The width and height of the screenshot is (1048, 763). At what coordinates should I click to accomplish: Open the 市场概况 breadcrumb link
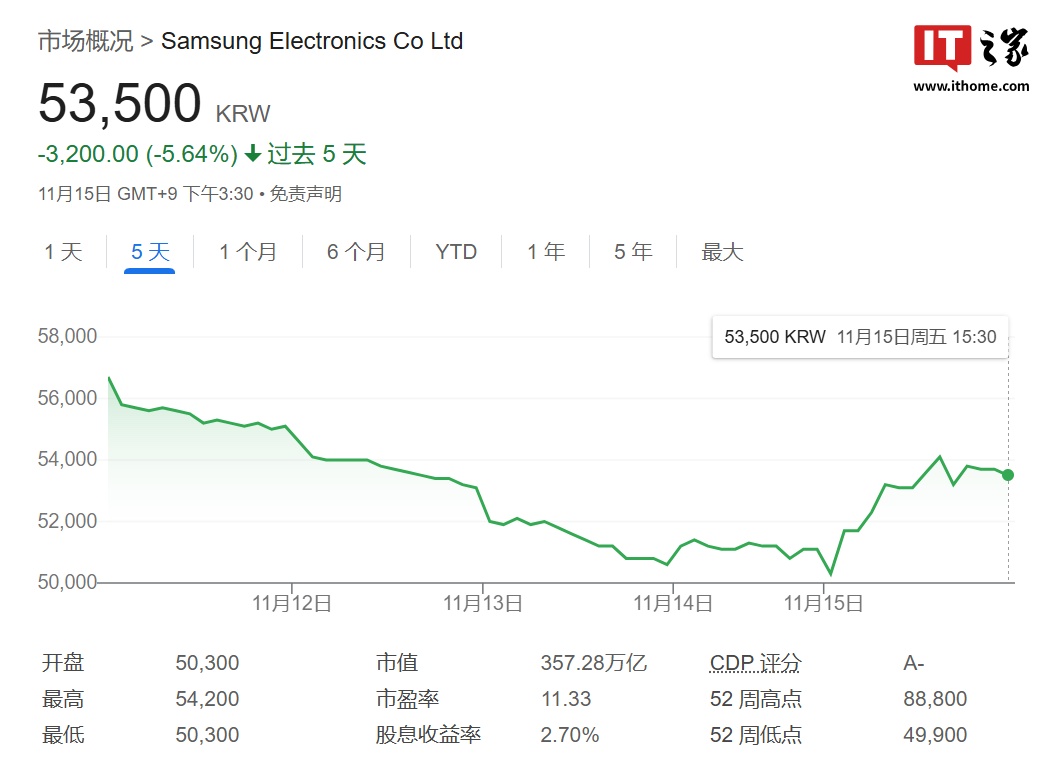pyautogui.click(x=85, y=41)
